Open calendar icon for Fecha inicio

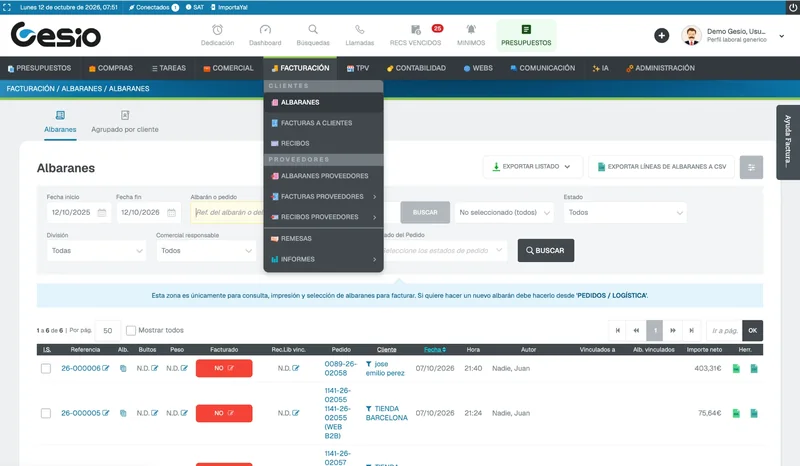click(102, 212)
